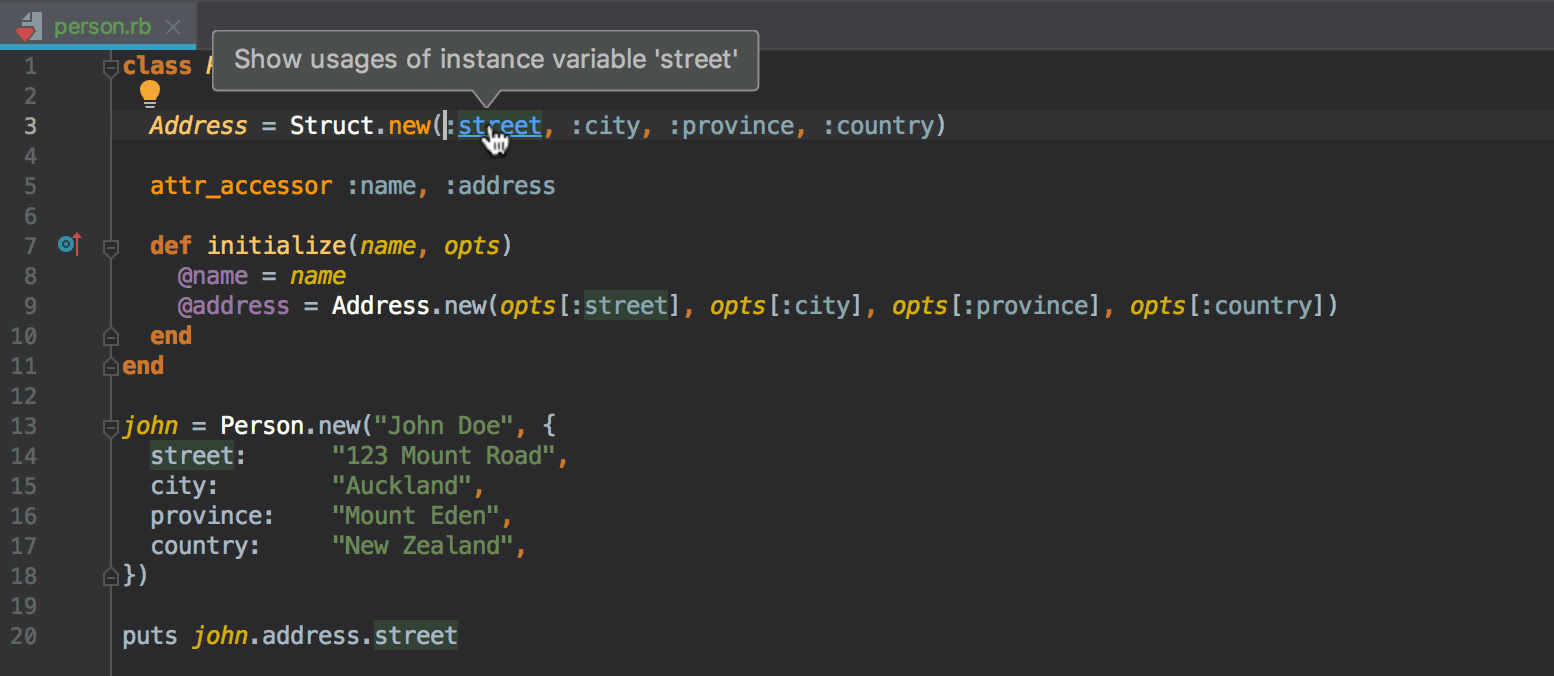This screenshot has height=676, width=1554.
Task: Click the 'attr_accessor' keyword
Action: pos(241,186)
